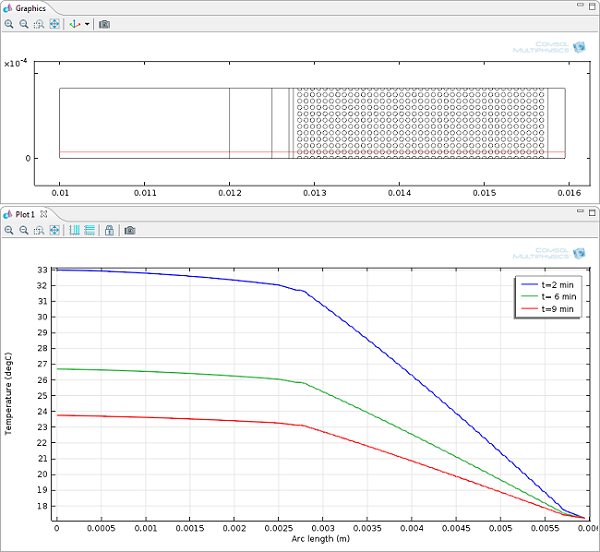Toggle y-axis log scale in Plot 1
The width and height of the screenshot is (600, 552).
[x=89, y=230]
